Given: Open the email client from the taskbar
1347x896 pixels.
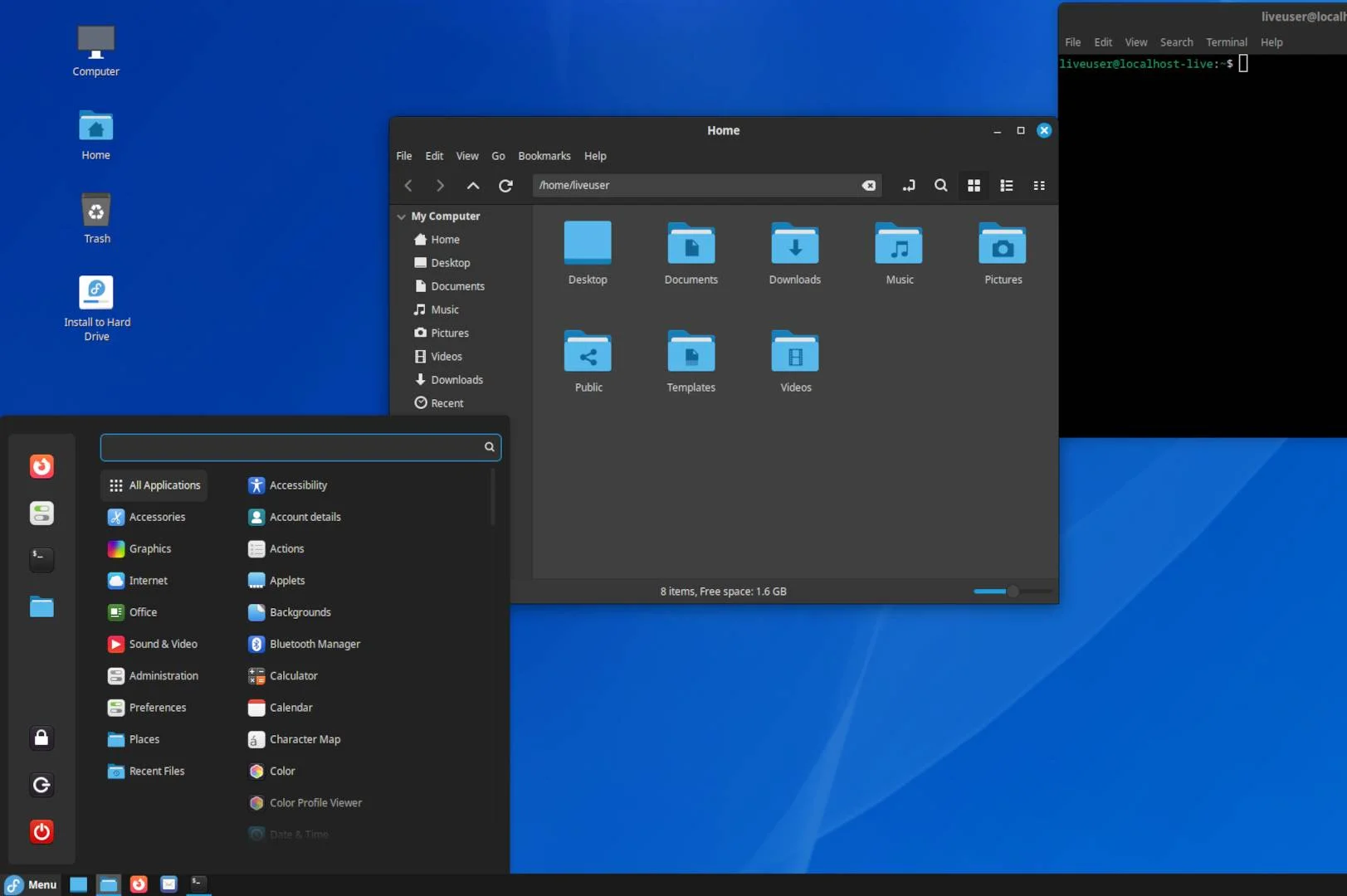Looking at the screenshot, I should pos(168,884).
